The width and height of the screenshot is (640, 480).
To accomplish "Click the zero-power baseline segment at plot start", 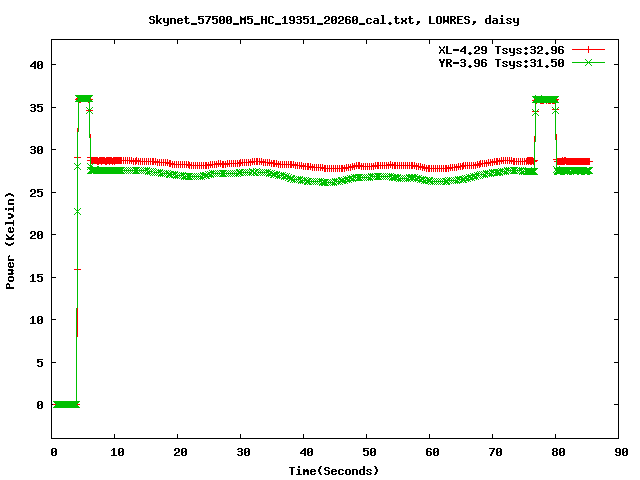I will point(66,404).
